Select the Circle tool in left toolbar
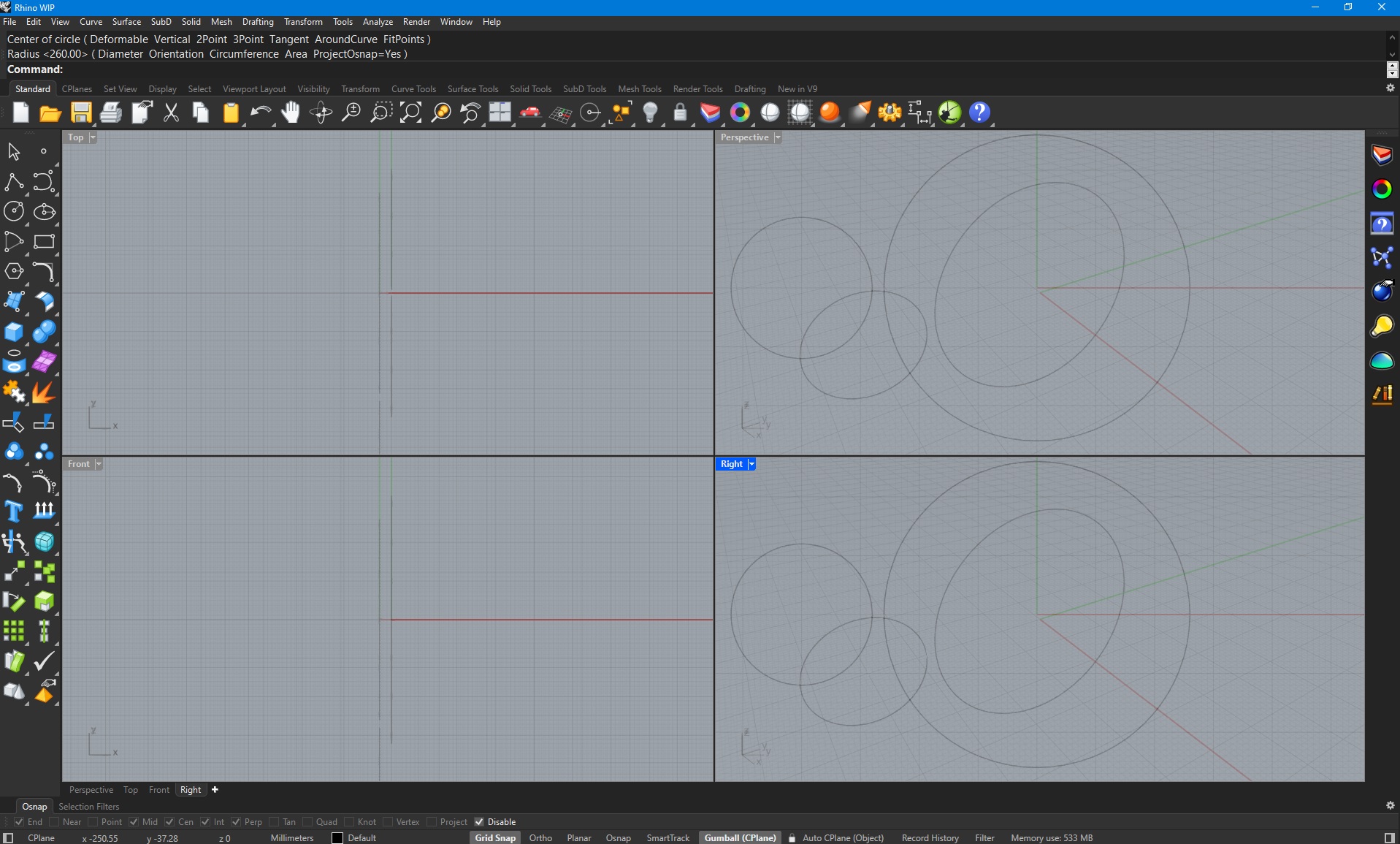Screen dimensions: 1400x844 tap(14, 211)
